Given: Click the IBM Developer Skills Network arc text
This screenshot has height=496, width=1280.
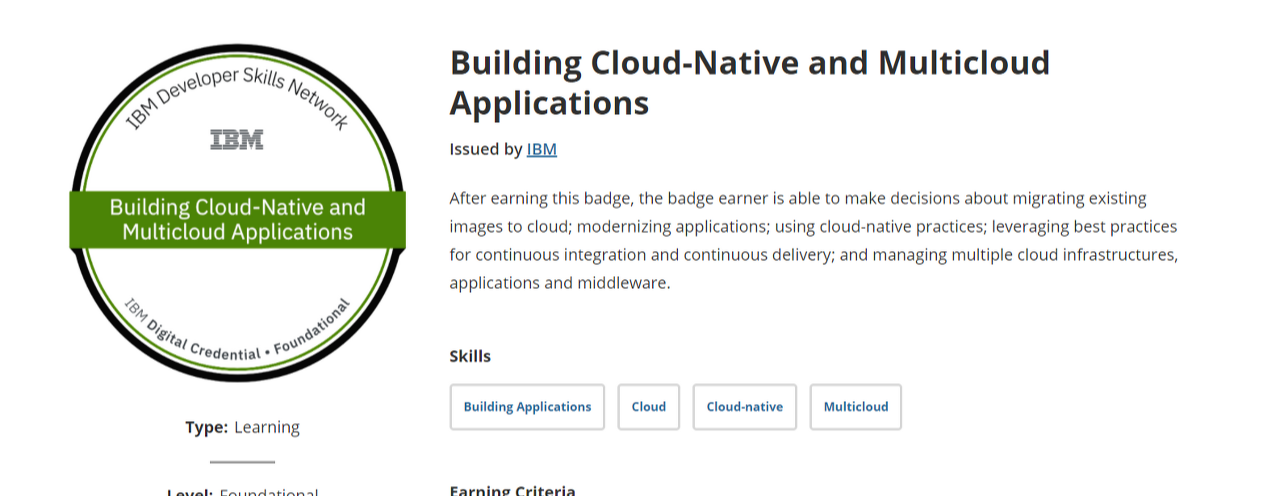Looking at the screenshot, I should pos(237,98).
